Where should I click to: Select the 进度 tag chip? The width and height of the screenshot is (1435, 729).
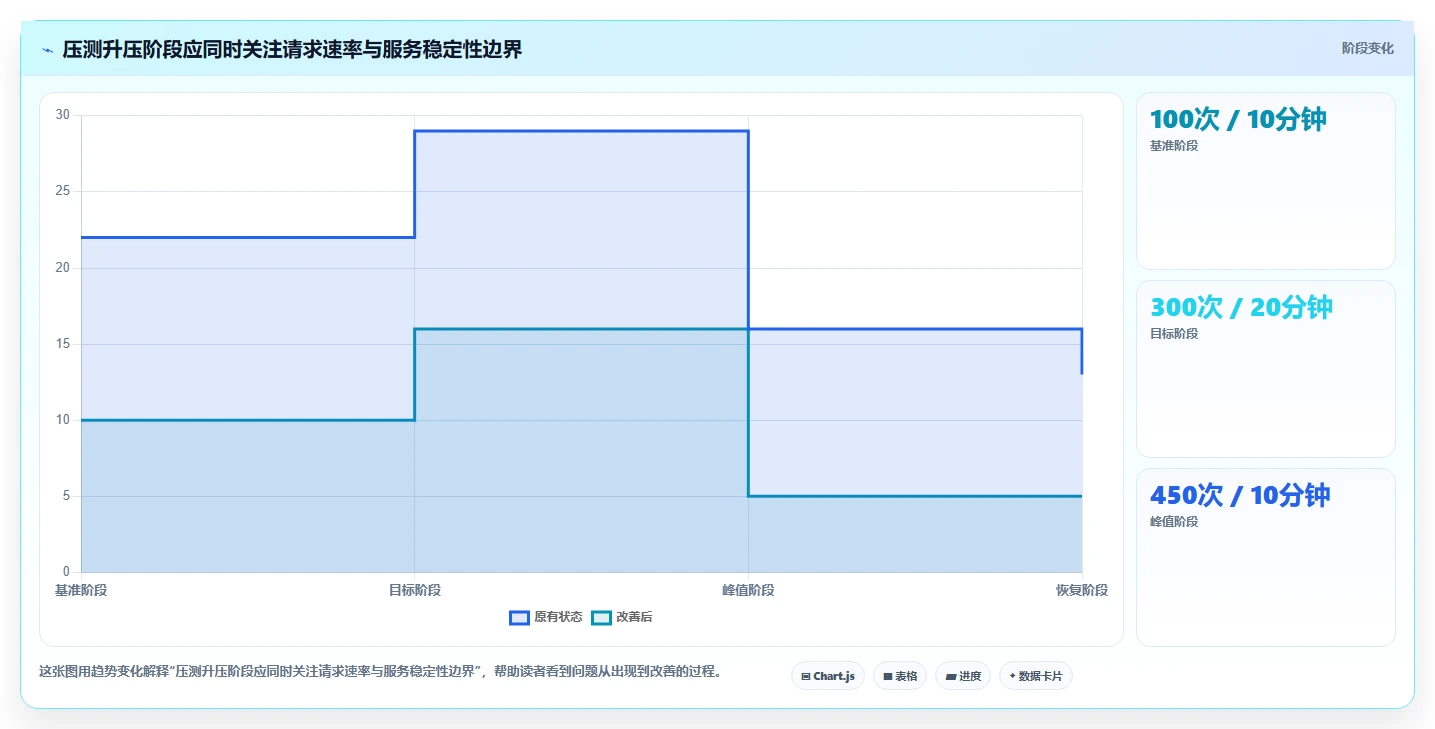[x=963, y=676]
